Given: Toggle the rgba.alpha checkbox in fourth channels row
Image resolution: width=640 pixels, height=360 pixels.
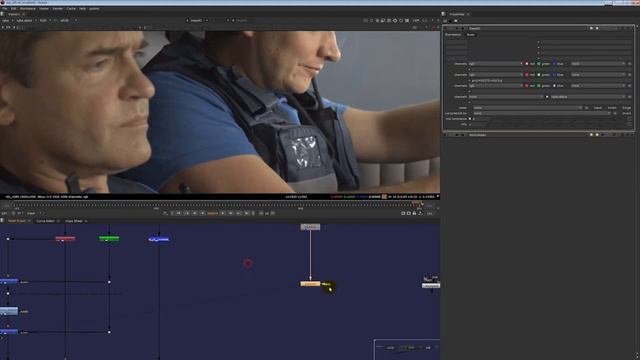Looking at the screenshot, I should pyautogui.click(x=547, y=97).
